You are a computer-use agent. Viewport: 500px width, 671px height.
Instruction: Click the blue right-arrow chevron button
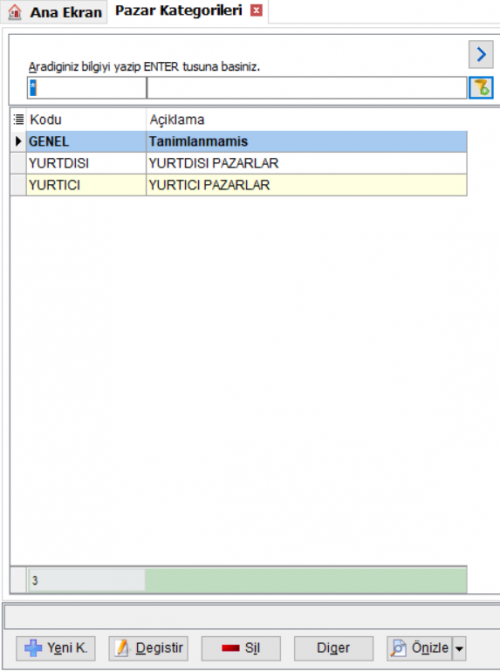(481, 54)
